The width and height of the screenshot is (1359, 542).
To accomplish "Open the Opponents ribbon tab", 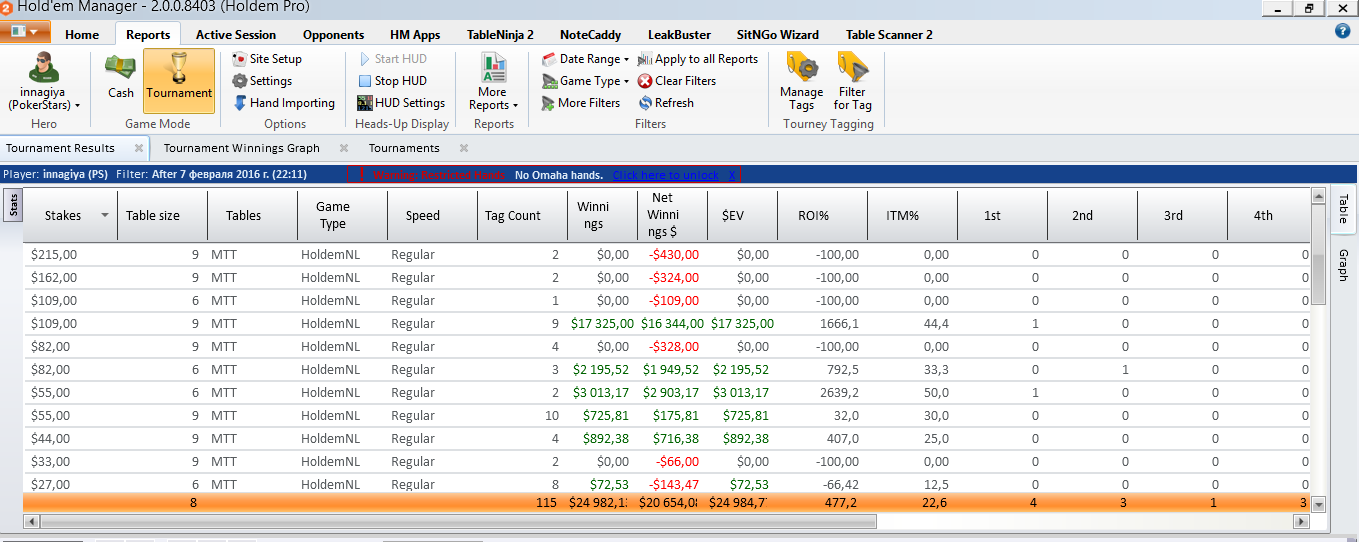I will tap(333, 34).
